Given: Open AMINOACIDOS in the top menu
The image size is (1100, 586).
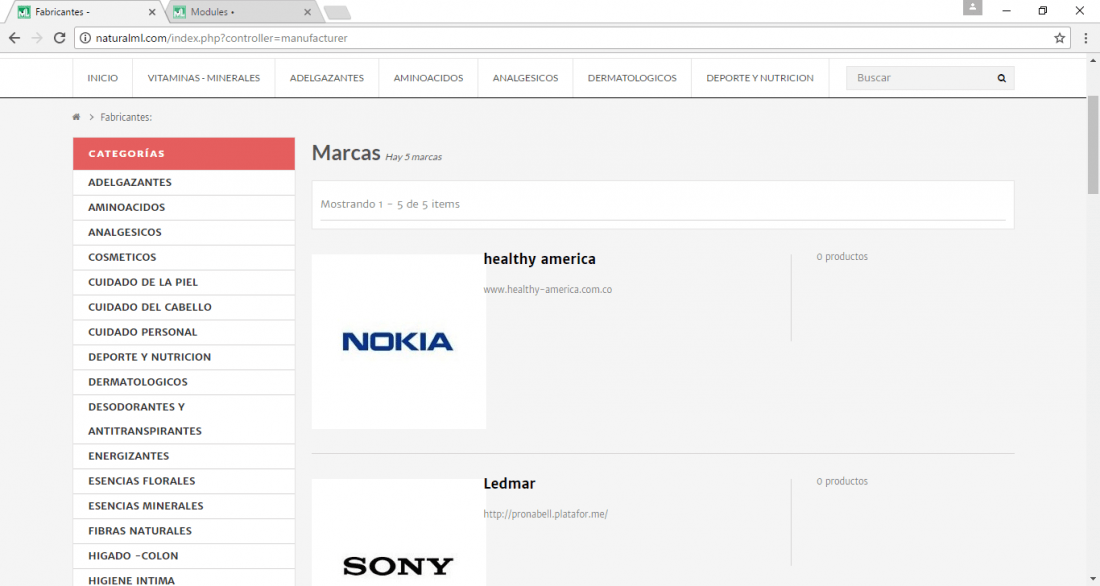Looking at the screenshot, I should [x=429, y=78].
